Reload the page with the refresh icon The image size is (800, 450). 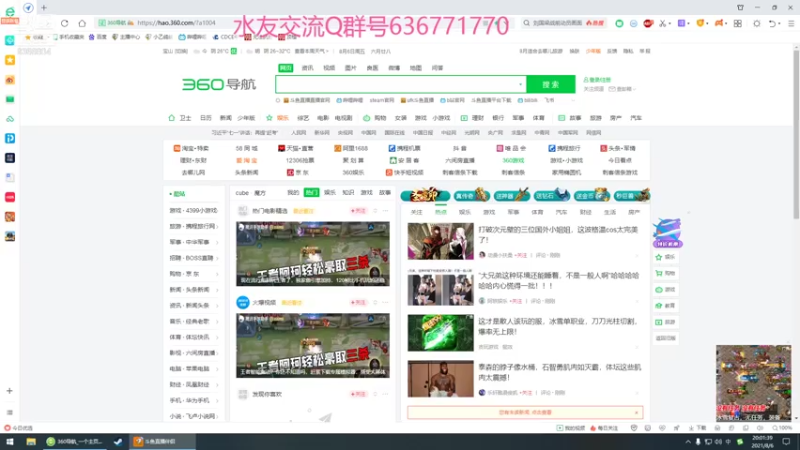[64, 23]
